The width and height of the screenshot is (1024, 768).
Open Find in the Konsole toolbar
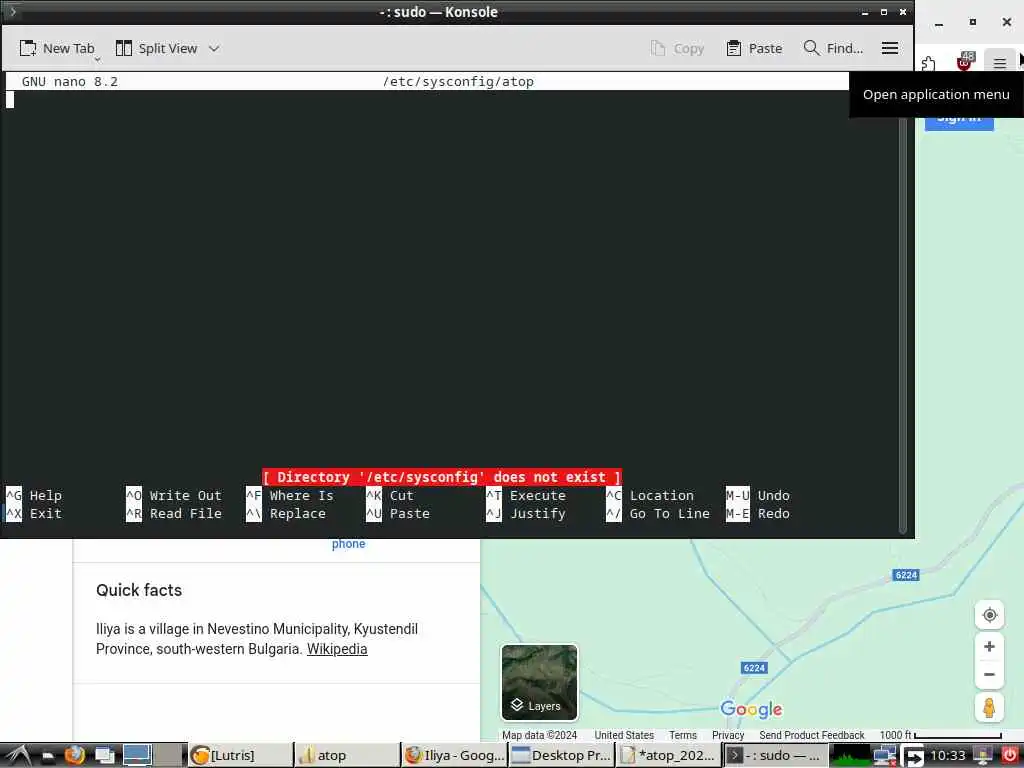pos(833,48)
